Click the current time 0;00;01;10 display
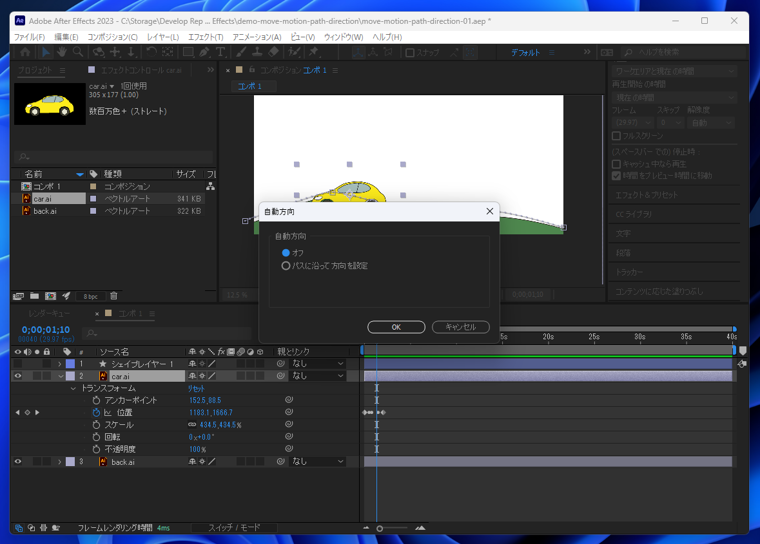 (46, 330)
